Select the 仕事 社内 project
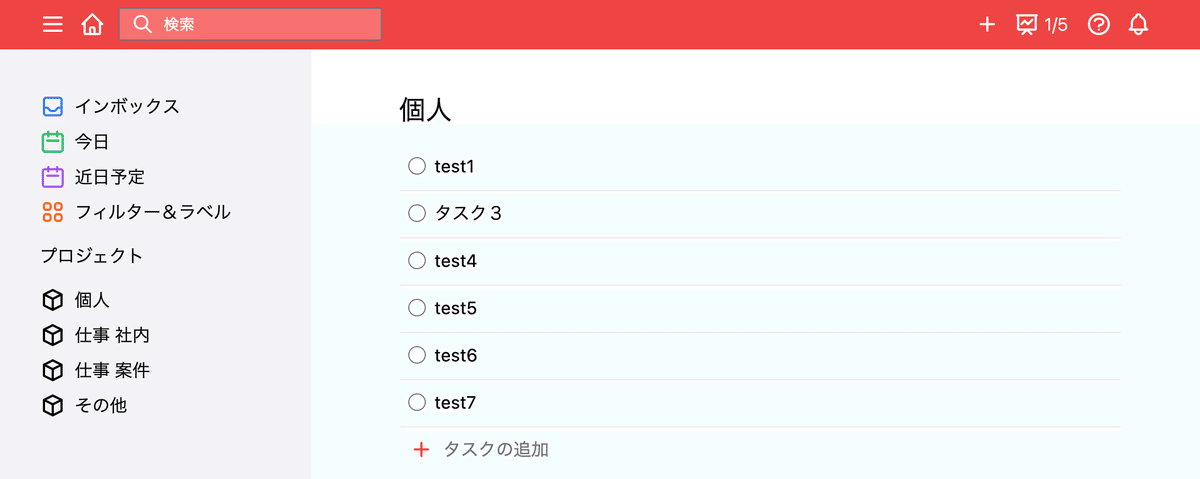This screenshot has height=479, width=1200. (x=96, y=335)
